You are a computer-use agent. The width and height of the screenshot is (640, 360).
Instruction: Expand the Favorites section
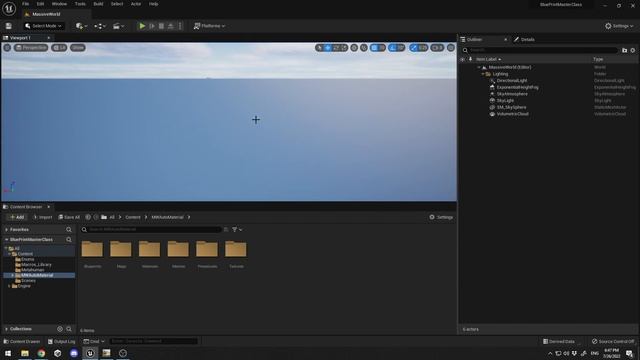7,230
